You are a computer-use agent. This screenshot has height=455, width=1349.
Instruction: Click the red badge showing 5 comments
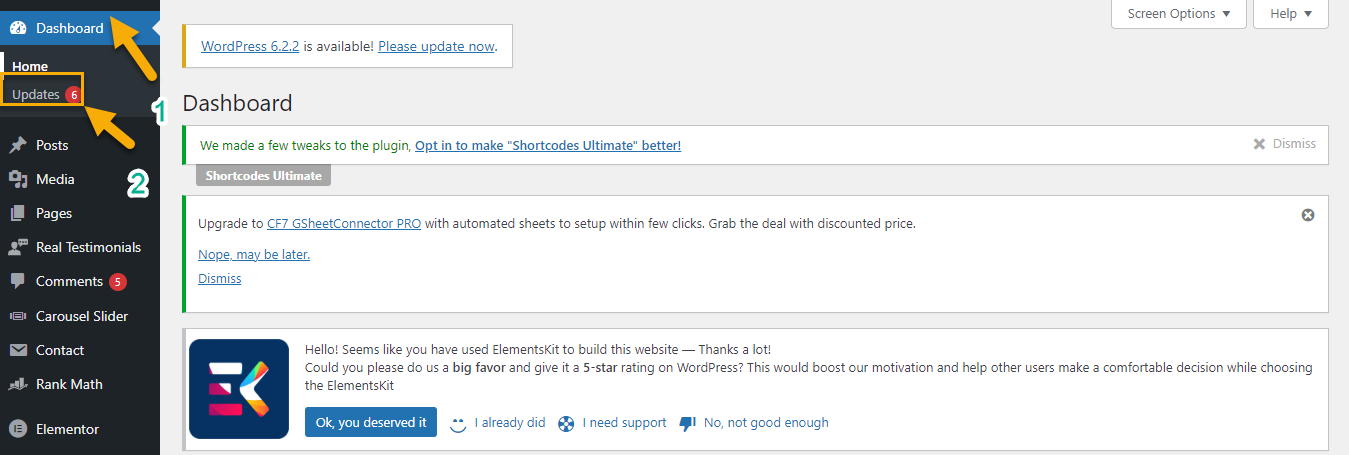coord(118,282)
